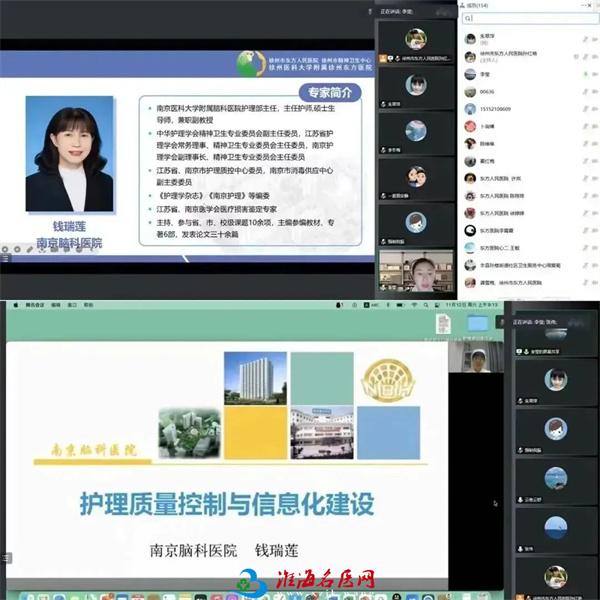600x600 pixels.
Task: Click the author line 南京脑科医院 钱瑞莲
Action: point(224,550)
